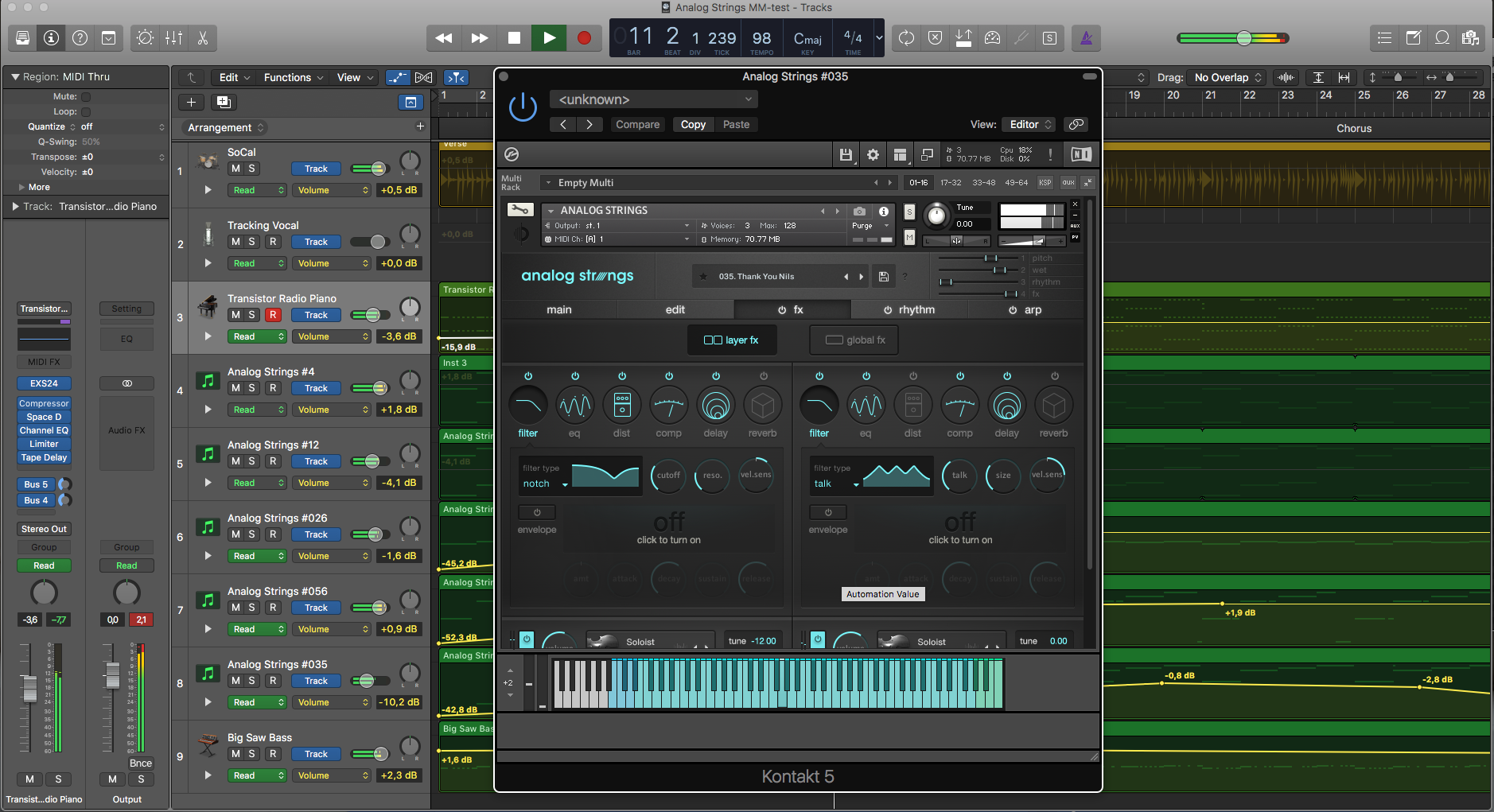Adjust SoCal track volume slider
This screenshot has height=812, width=1494.
369,169
